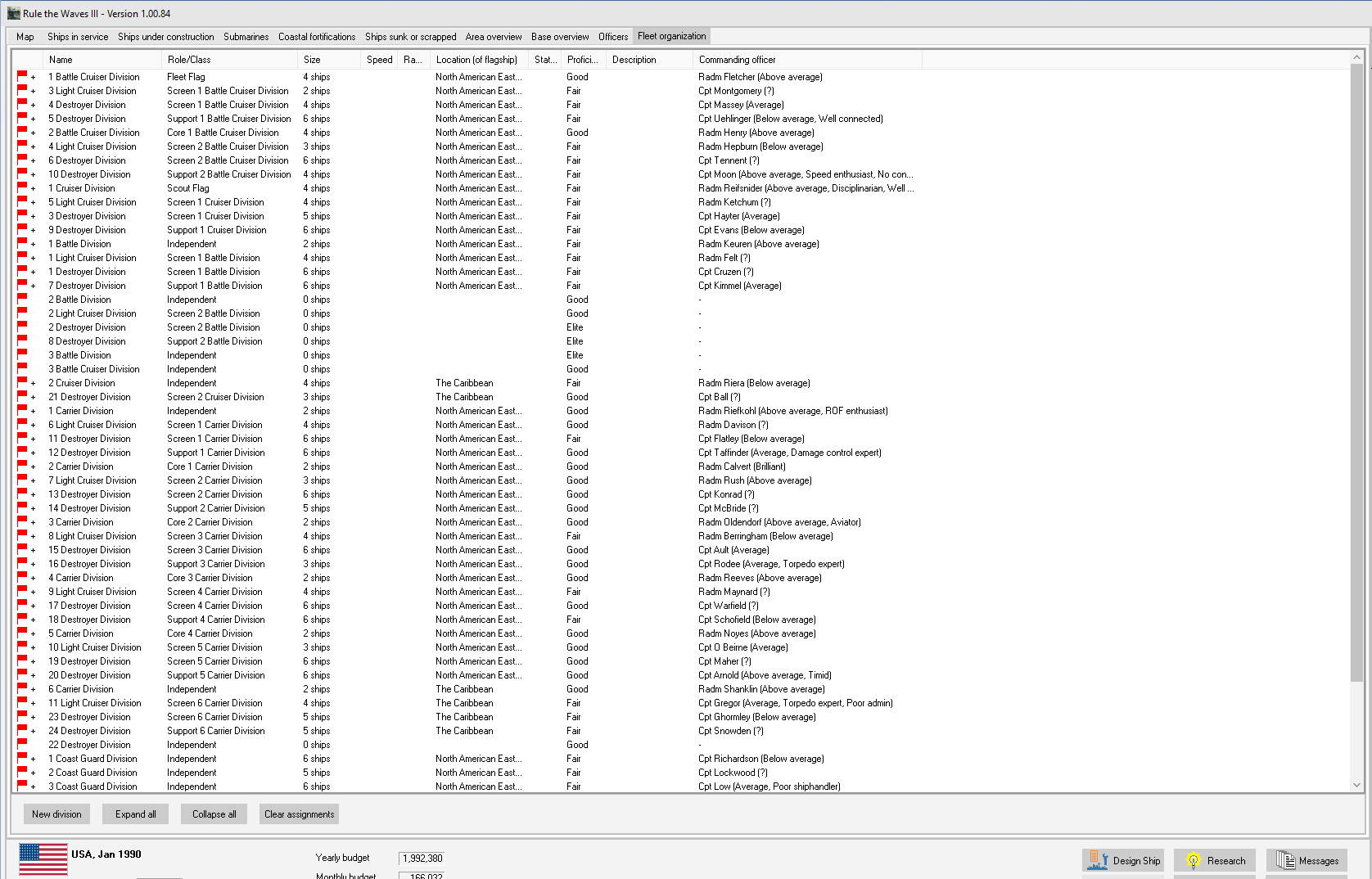Expand the 2 Carrier Division row
This screenshot has width=1372, height=879.
(x=34, y=467)
